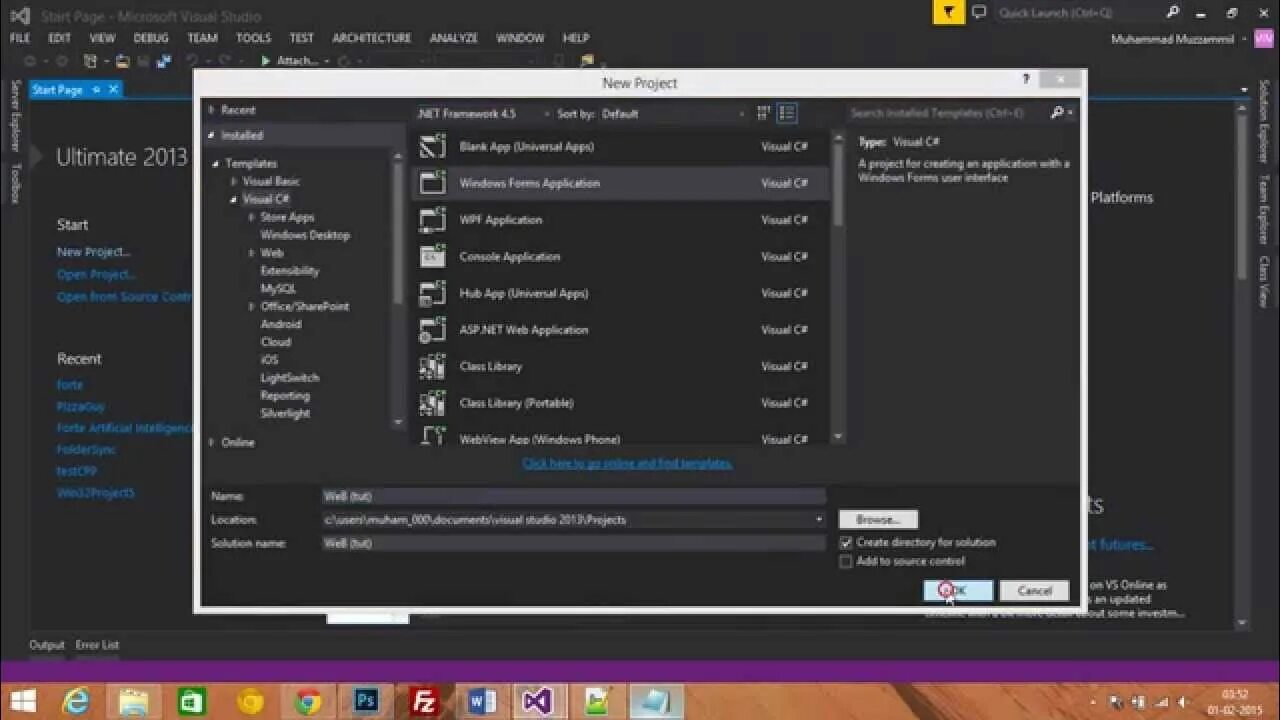Select the Console Application template icon
Image resolution: width=1280 pixels, height=720 pixels.
(432, 256)
